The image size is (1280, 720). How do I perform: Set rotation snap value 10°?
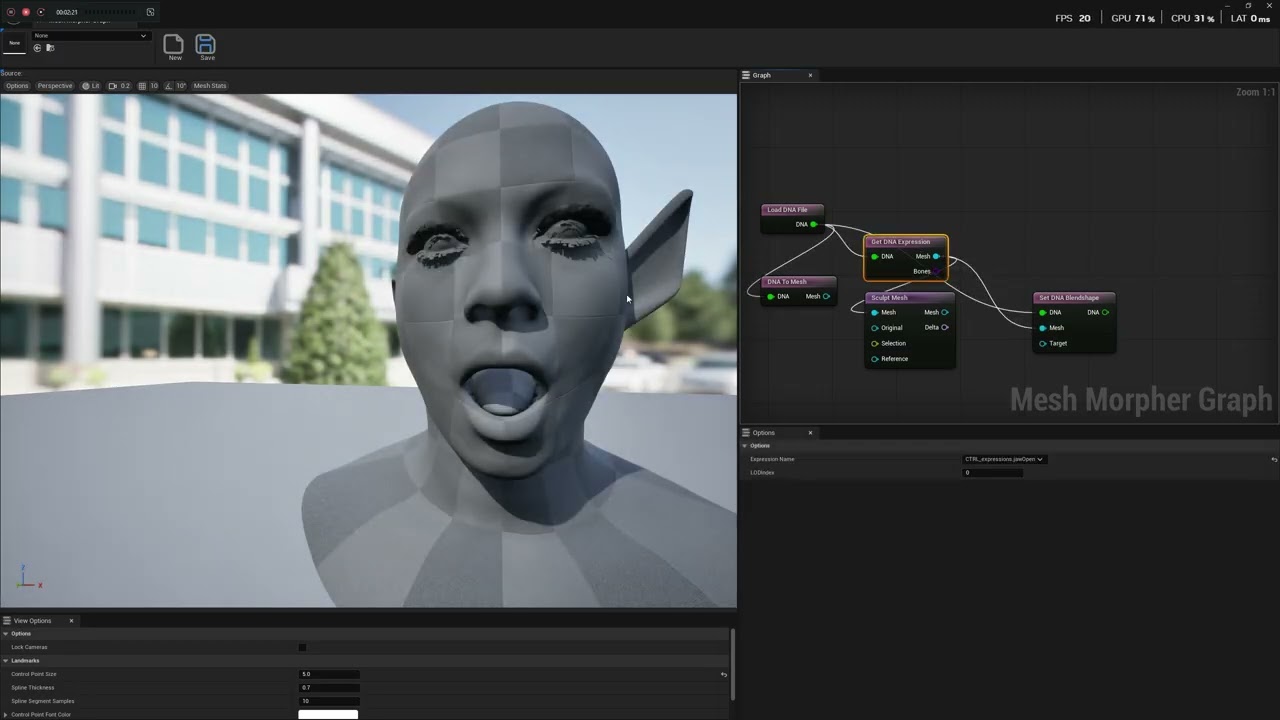181,86
